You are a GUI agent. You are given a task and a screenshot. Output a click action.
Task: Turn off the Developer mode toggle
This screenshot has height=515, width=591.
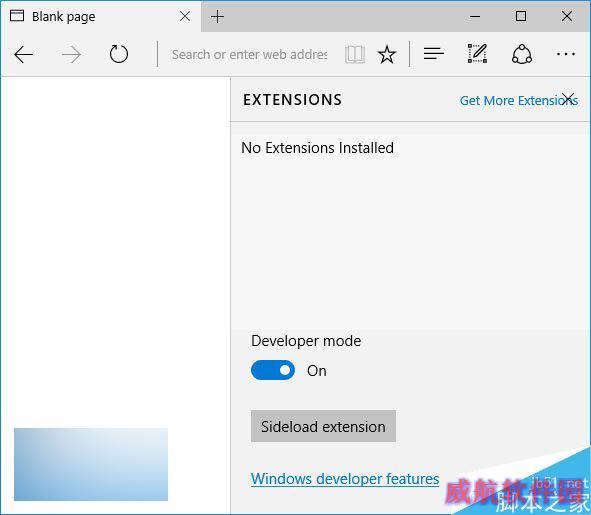point(273,370)
